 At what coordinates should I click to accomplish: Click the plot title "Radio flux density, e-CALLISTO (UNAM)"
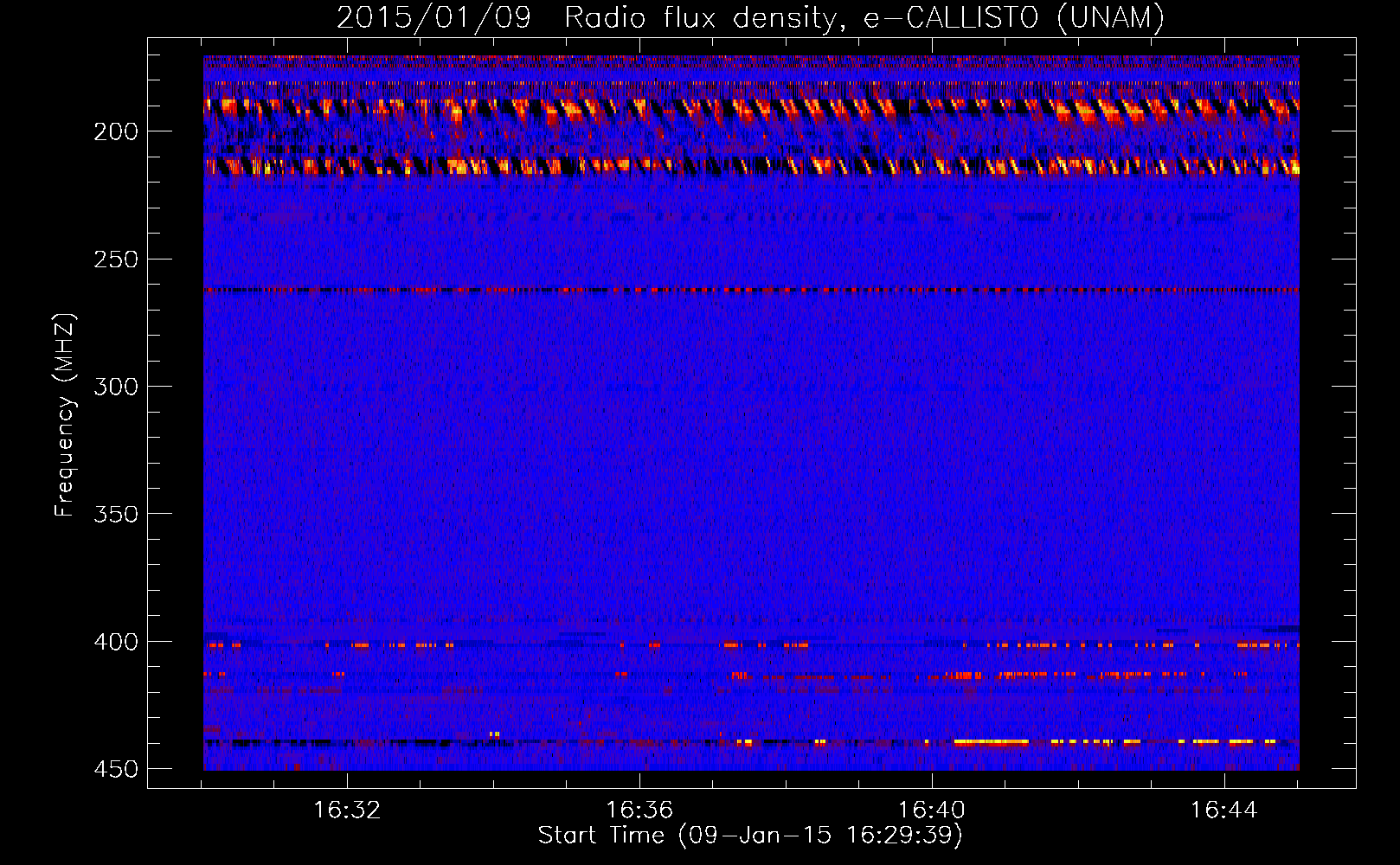click(864, 17)
